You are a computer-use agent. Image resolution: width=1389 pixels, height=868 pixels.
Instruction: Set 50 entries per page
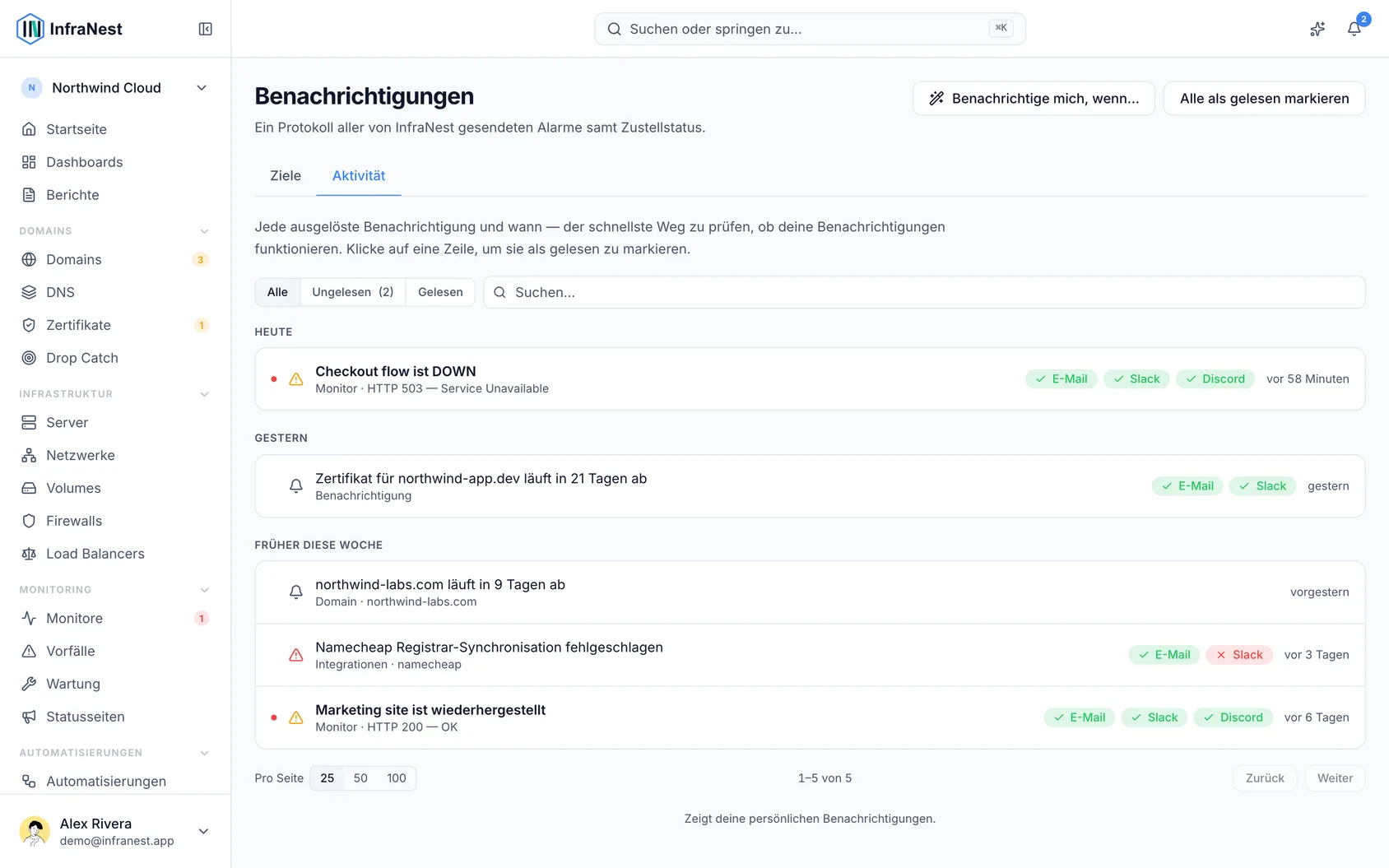[x=360, y=778]
